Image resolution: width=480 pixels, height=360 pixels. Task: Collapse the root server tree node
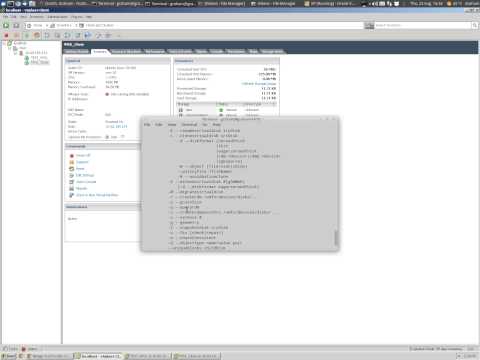point(4,43)
